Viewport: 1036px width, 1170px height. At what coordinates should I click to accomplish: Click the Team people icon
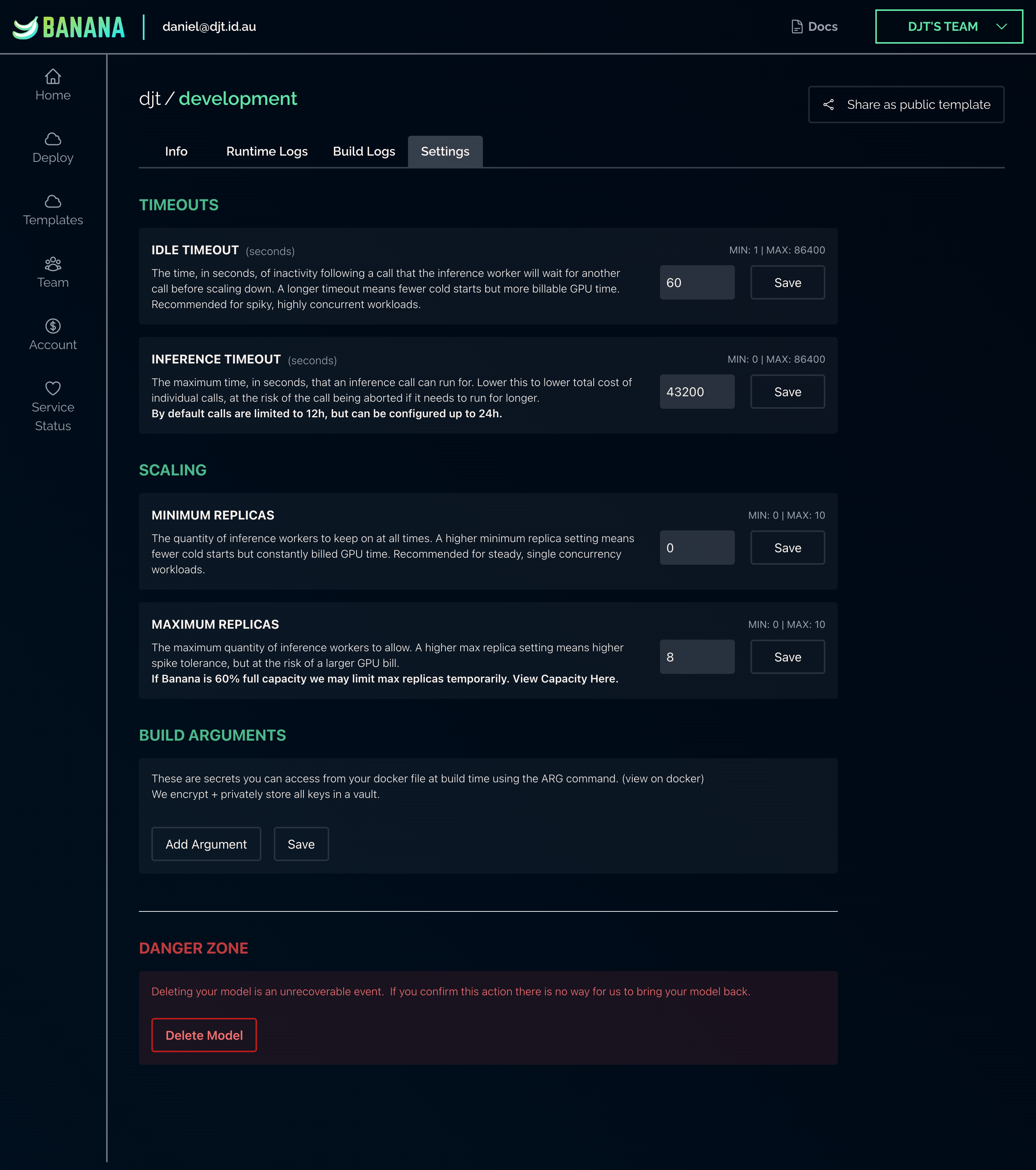(x=53, y=263)
